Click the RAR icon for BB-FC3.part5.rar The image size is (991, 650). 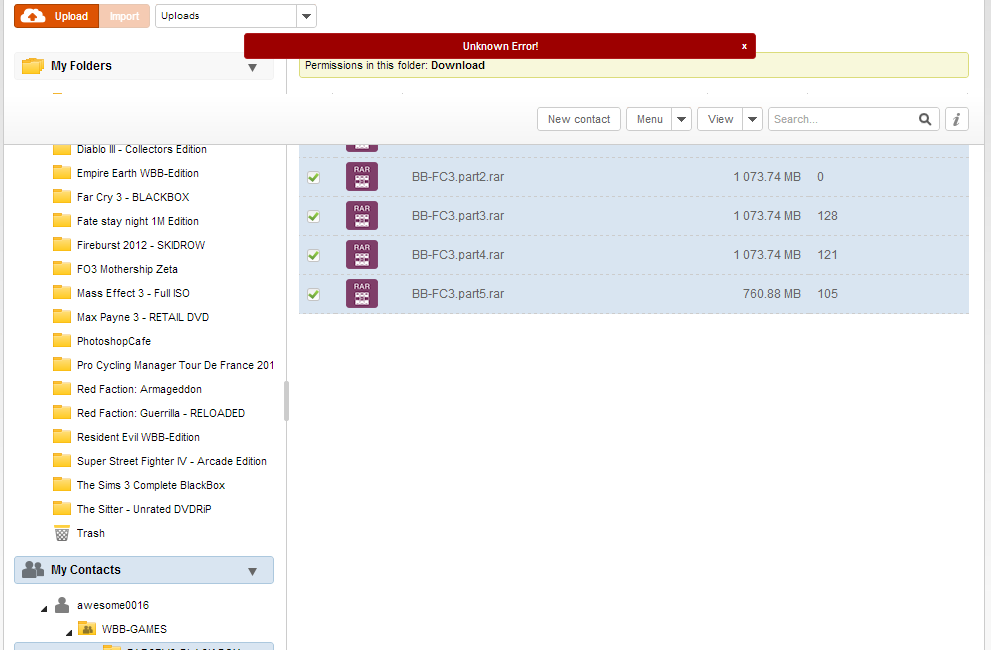(361, 294)
